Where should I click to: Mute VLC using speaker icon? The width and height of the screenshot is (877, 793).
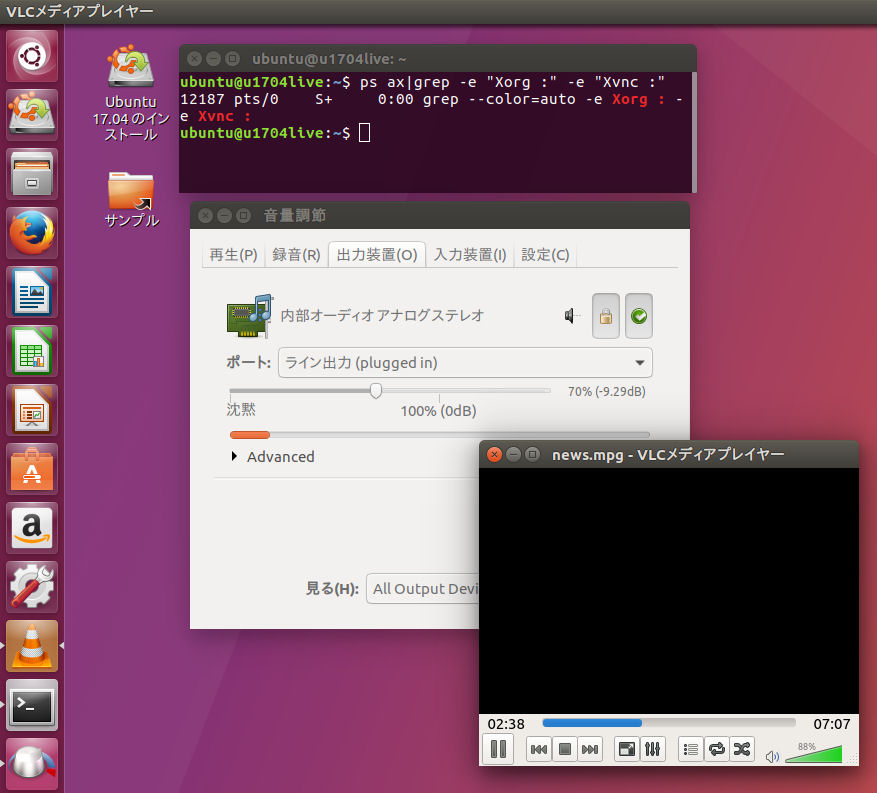tap(772, 757)
